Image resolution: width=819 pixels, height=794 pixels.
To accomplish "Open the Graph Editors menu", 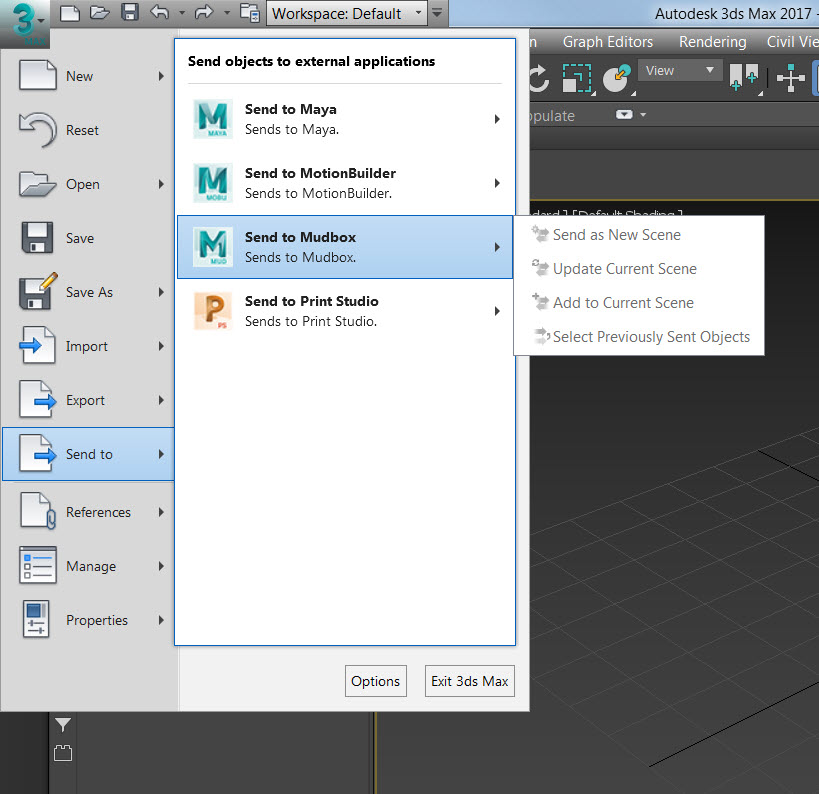I will coord(607,42).
